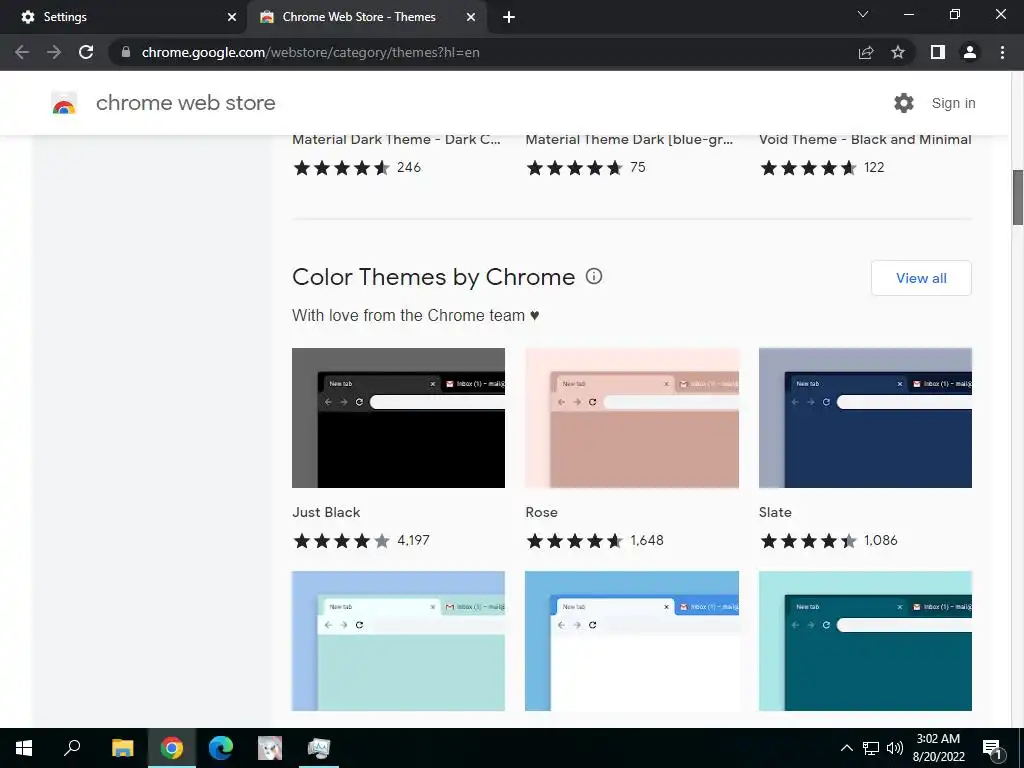
Task: Click the browser forward arrow
Action: (54, 52)
